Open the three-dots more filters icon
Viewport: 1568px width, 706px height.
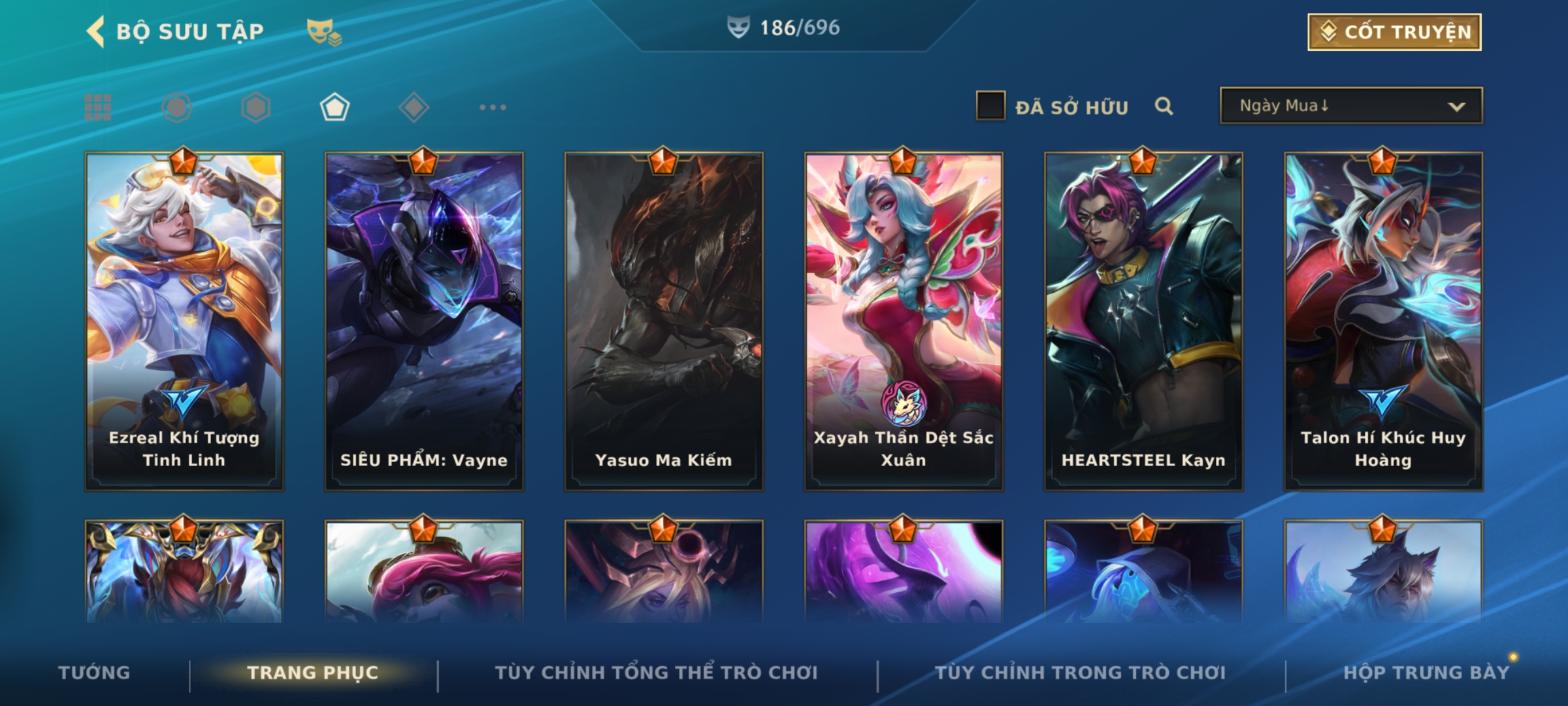click(x=493, y=107)
